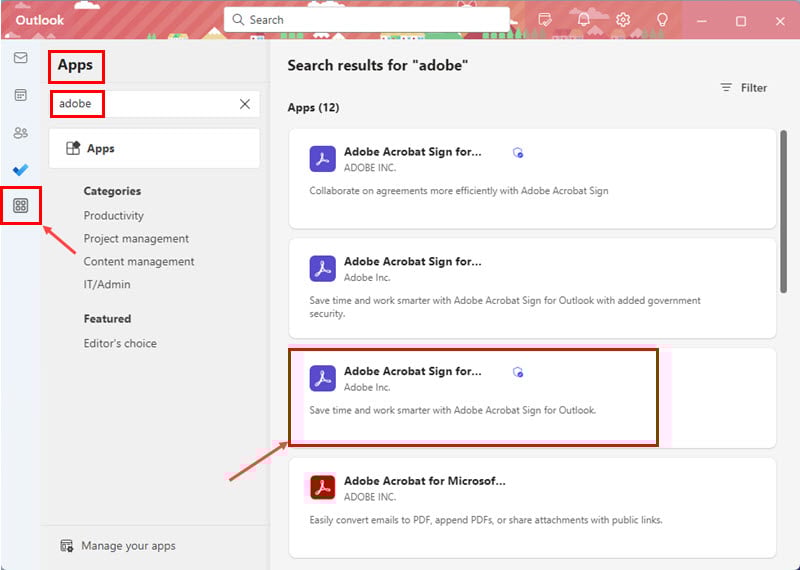The width and height of the screenshot is (800, 570).
Task: Click the Filter lines icon
Action: tap(726, 88)
